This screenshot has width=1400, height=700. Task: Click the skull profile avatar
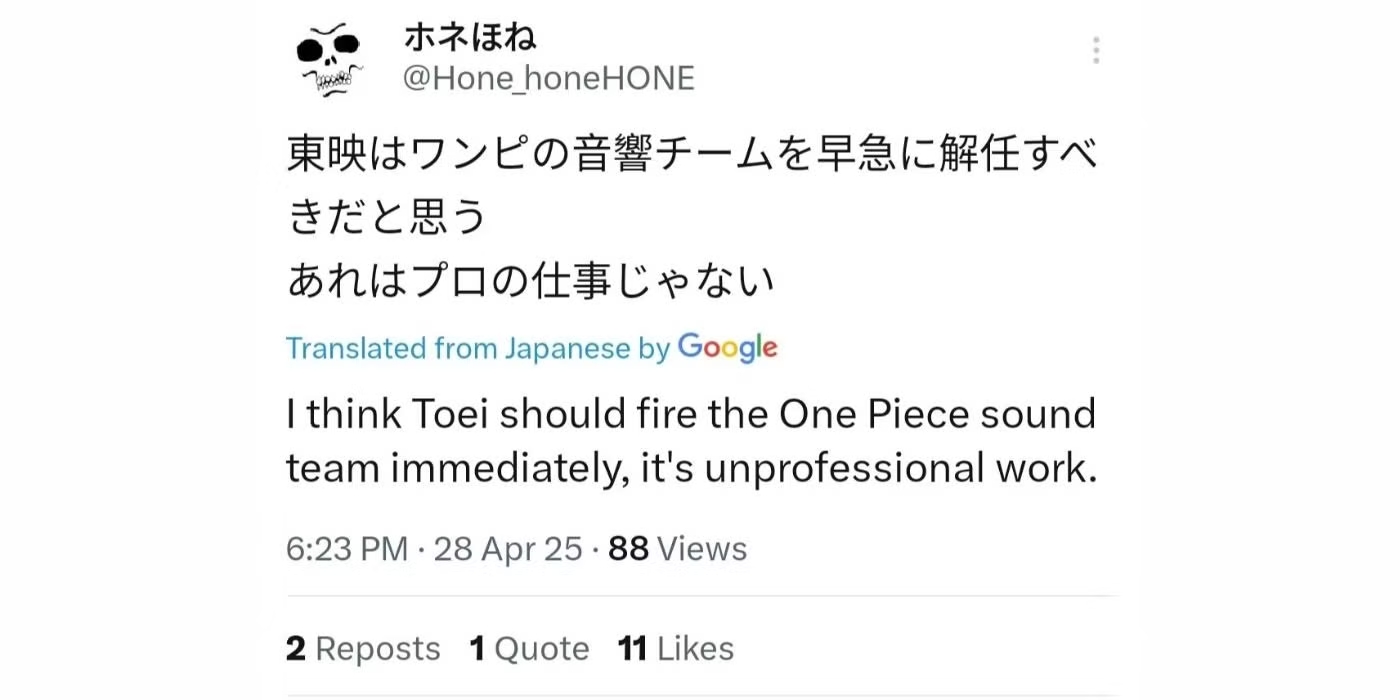click(329, 60)
